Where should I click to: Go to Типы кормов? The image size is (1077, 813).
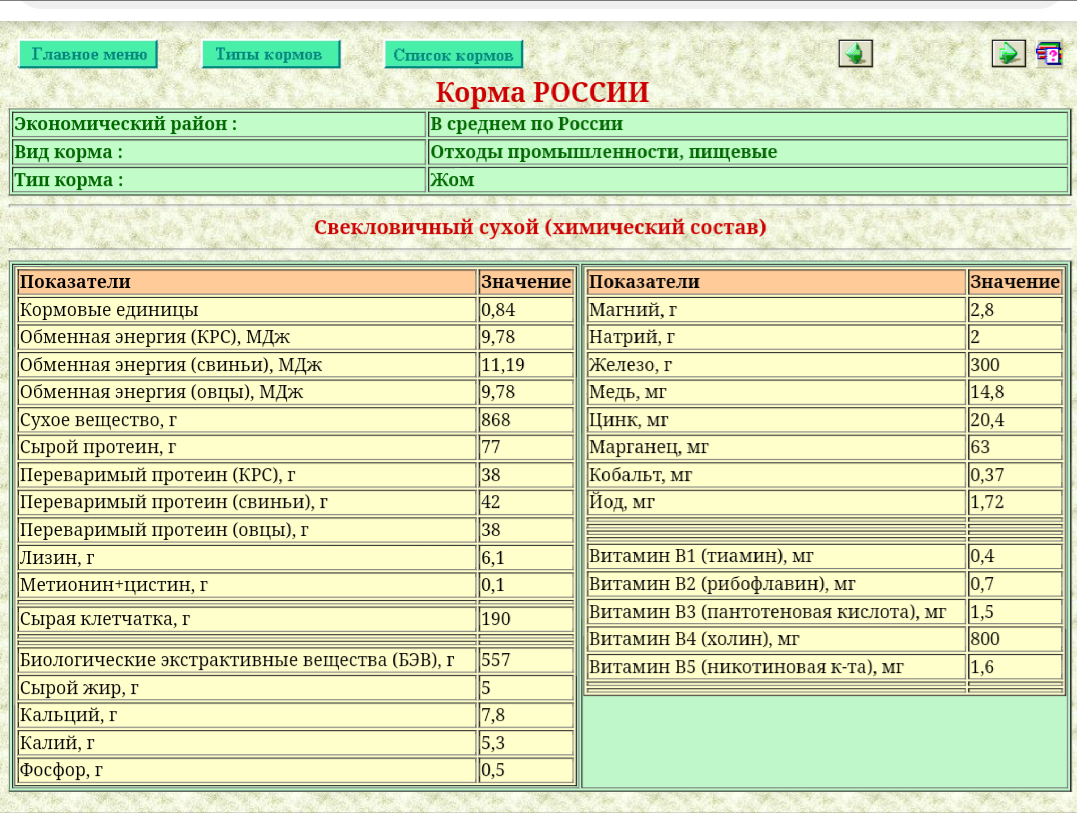click(x=271, y=54)
